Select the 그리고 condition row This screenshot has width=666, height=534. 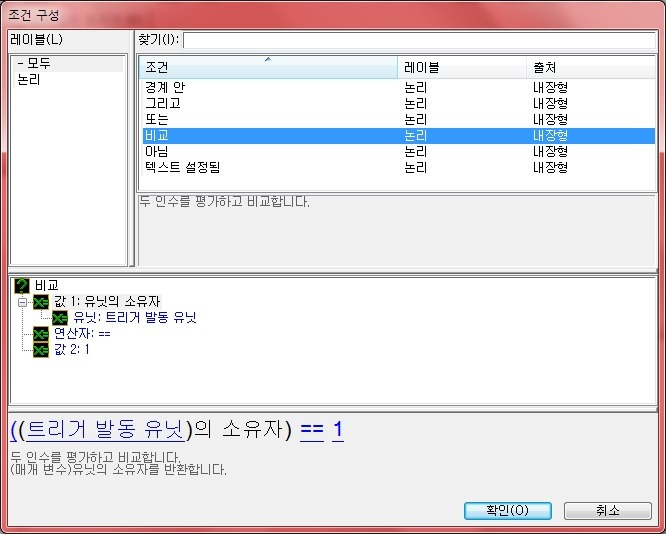tap(399, 103)
